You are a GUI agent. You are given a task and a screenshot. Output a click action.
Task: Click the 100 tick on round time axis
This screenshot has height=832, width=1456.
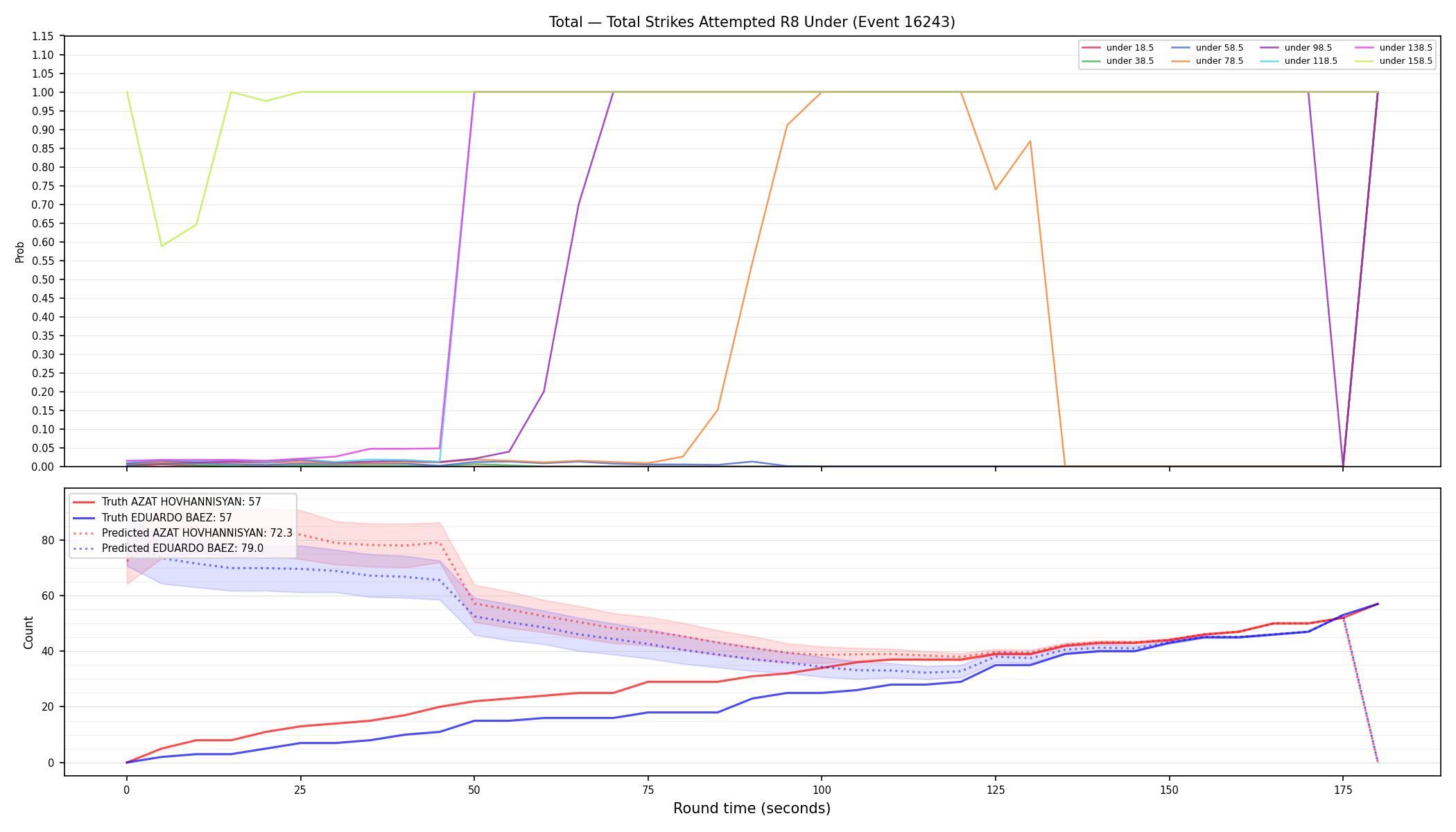click(x=822, y=789)
